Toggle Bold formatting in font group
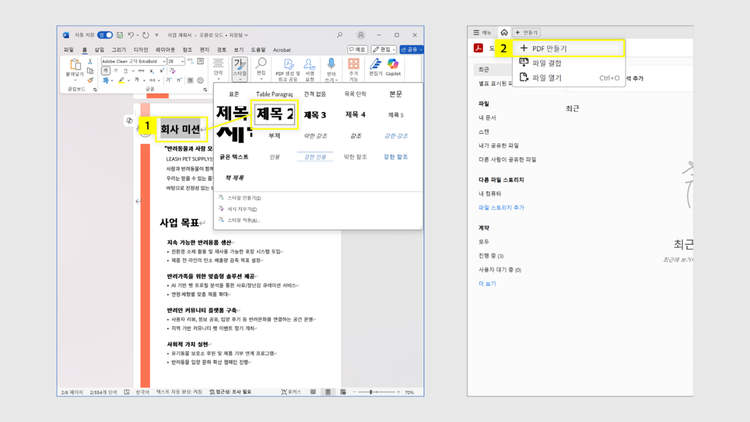The height and width of the screenshot is (422, 750). click(x=106, y=71)
